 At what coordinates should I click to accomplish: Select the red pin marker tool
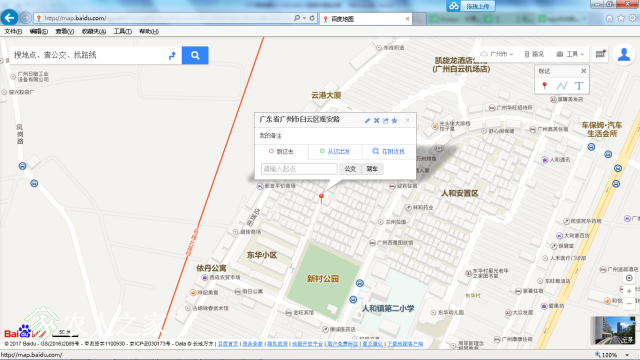click(544, 86)
